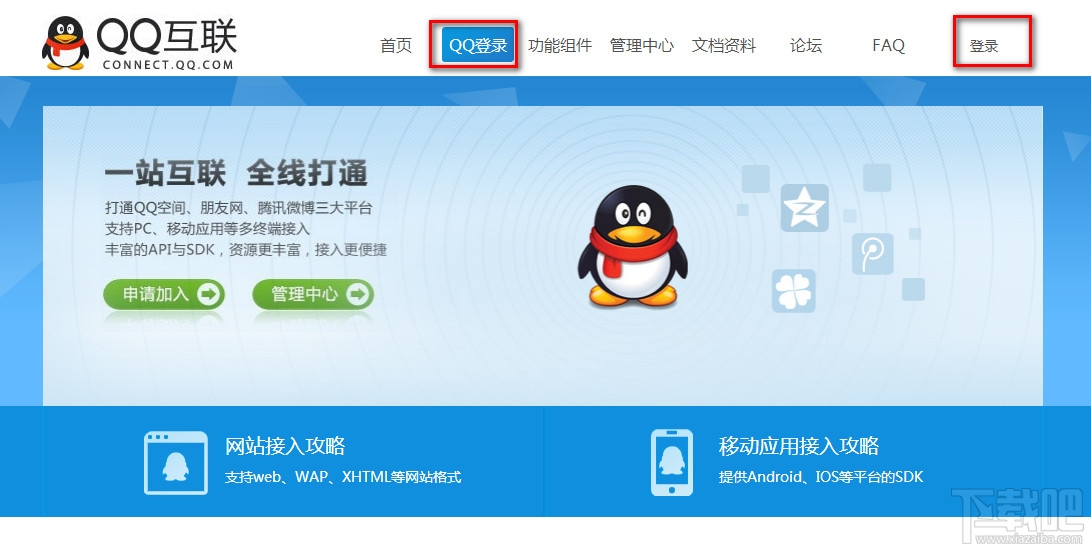Click the 登录 link at top right
This screenshot has height=549, width=1091.
point(984,47)
